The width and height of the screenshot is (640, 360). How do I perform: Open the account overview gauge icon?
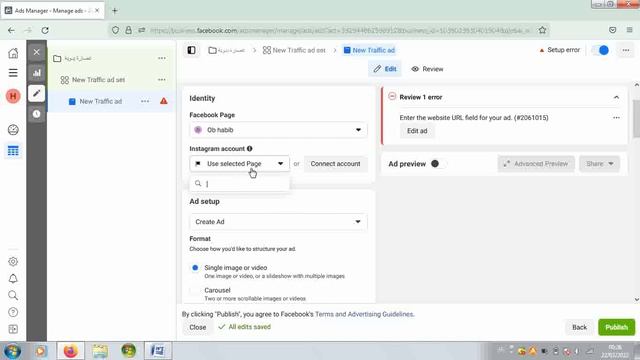click(x=13, y=130)
